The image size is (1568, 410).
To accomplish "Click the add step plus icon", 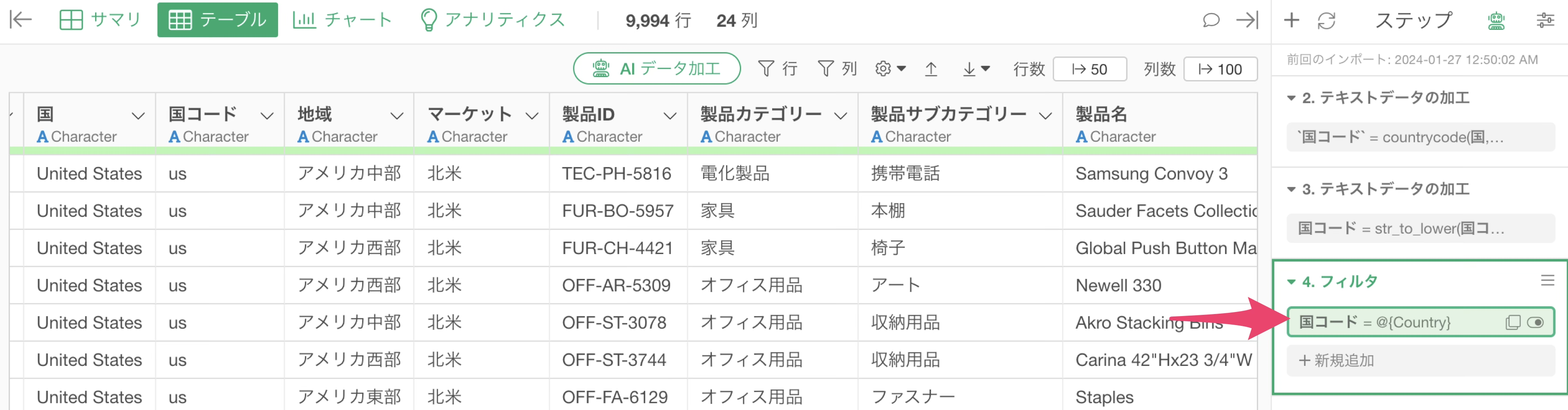I will click(1291, 20).
